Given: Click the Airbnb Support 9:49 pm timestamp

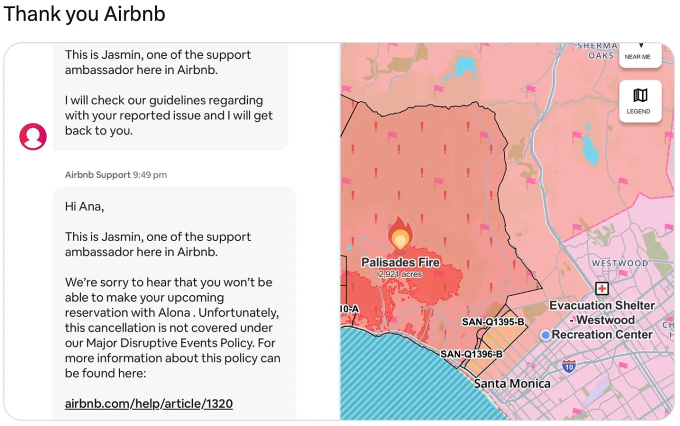Looking at the screenshot, I should [116, 175].
